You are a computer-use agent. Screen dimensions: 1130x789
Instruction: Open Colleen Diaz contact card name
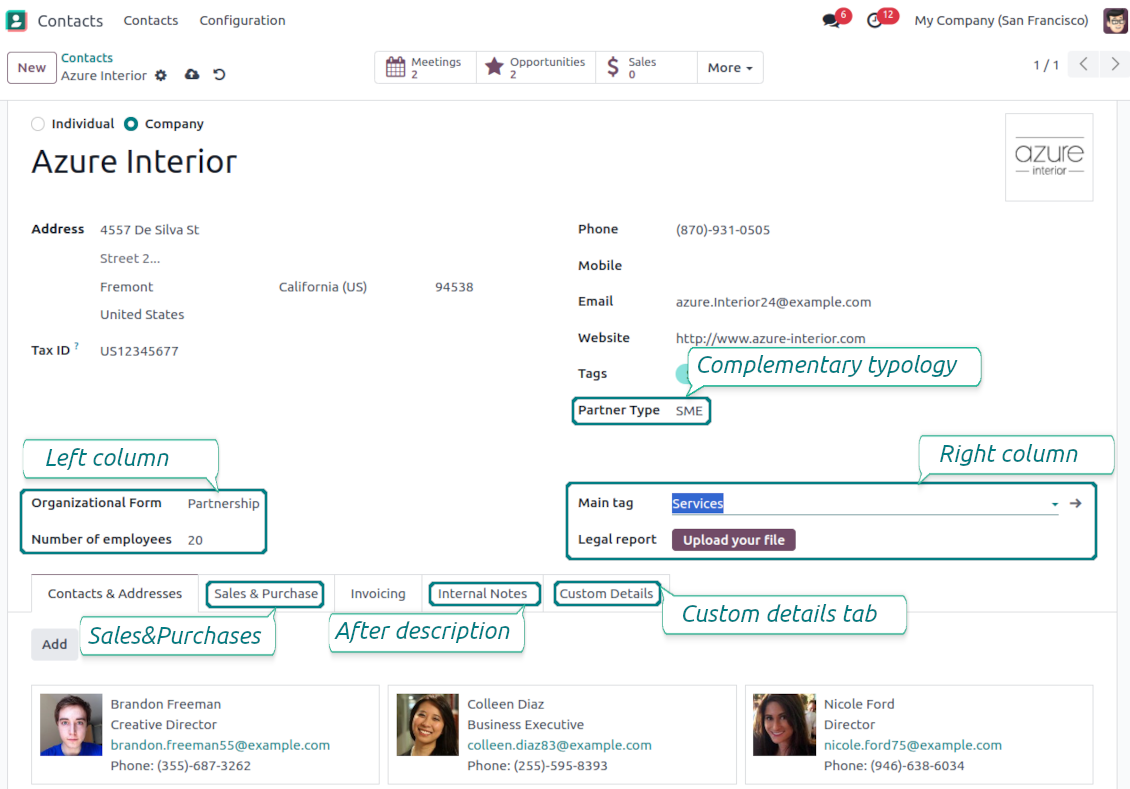pos(505,704)
